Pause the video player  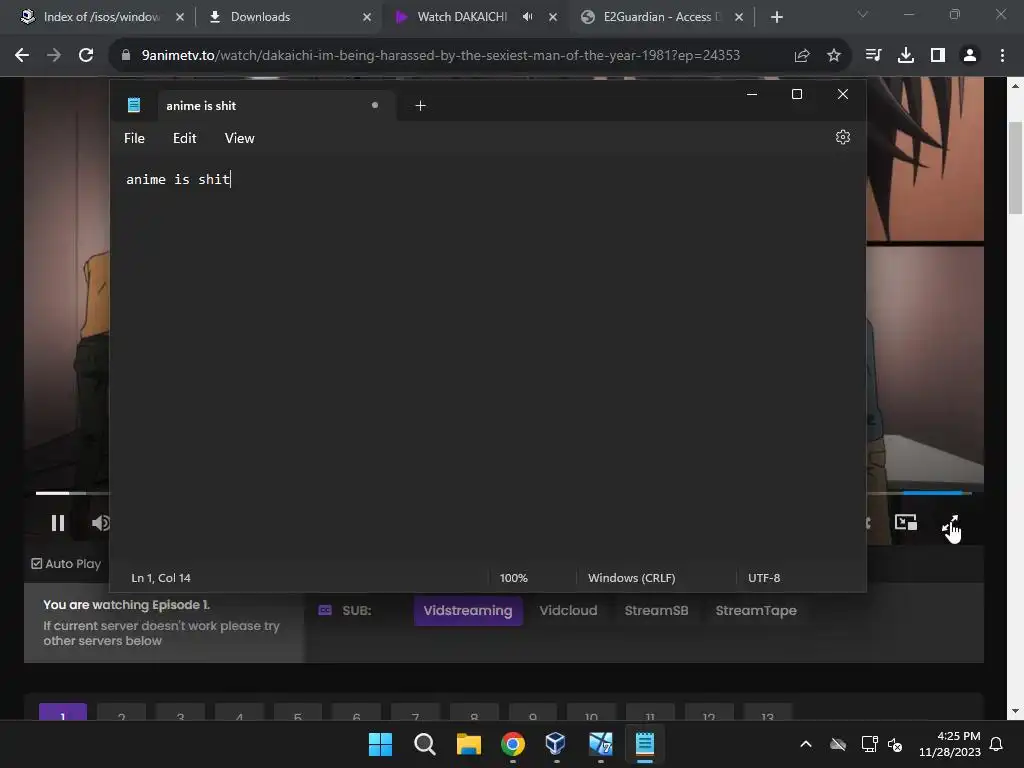coord(58,523)
